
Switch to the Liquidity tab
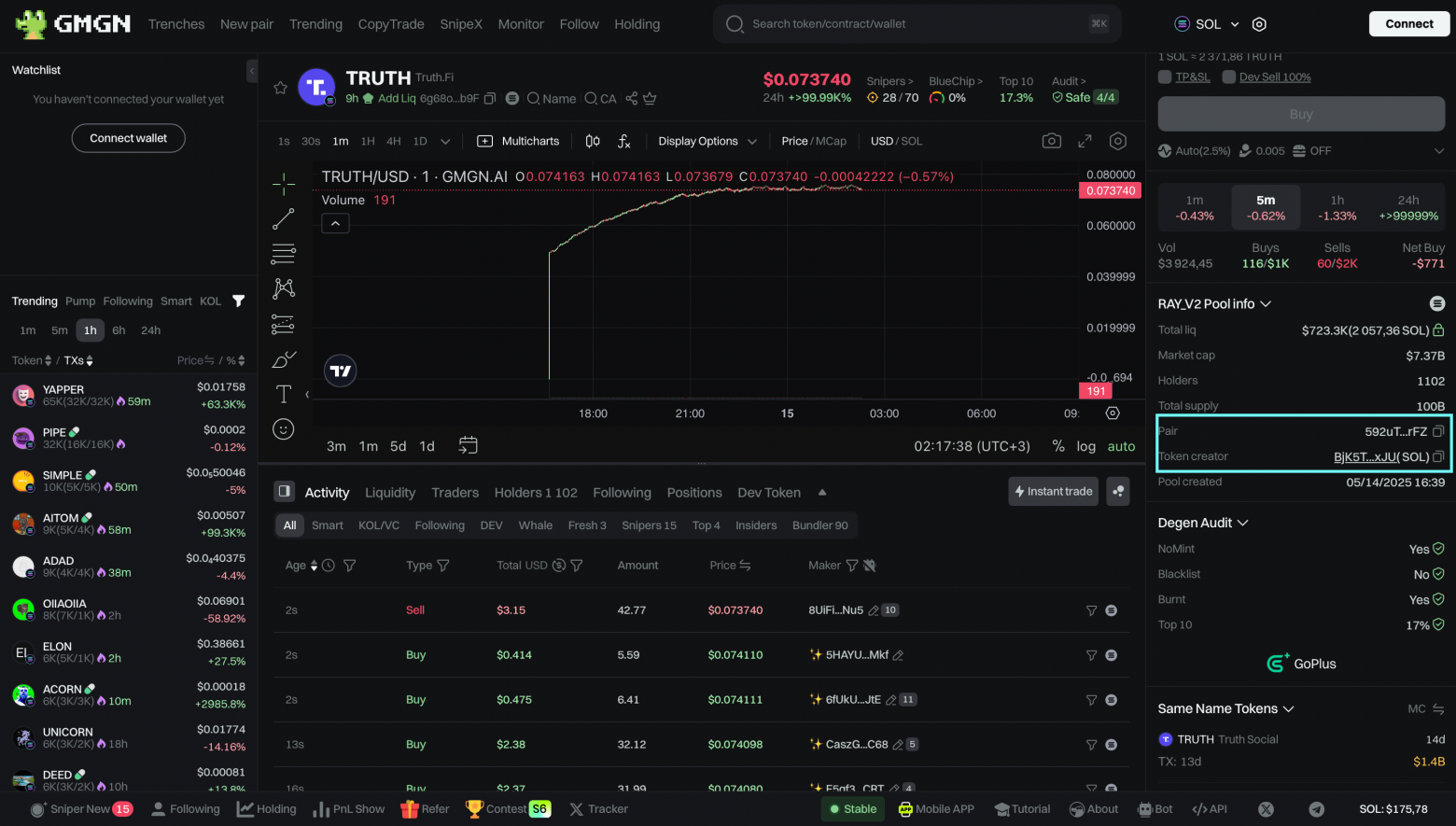390,493
